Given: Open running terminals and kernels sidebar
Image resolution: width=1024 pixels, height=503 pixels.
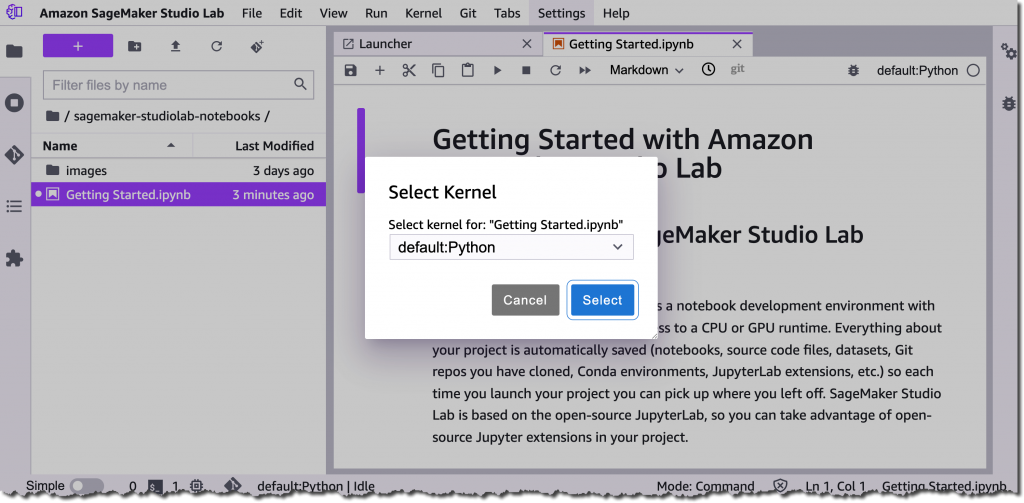Looking at the screenshot, I should [x=14, y=103].
